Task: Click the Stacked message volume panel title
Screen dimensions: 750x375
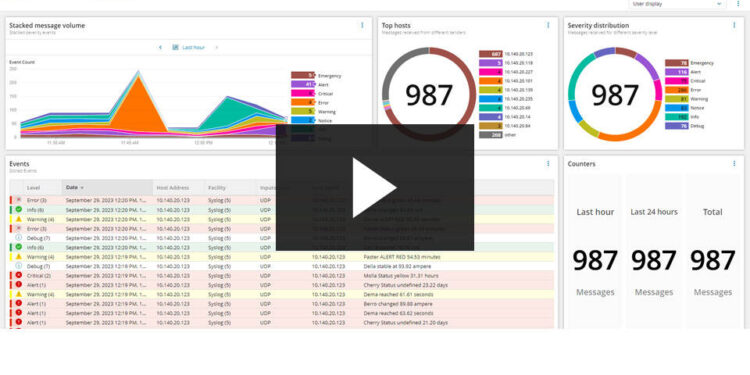Action: (x=47, y=25)
